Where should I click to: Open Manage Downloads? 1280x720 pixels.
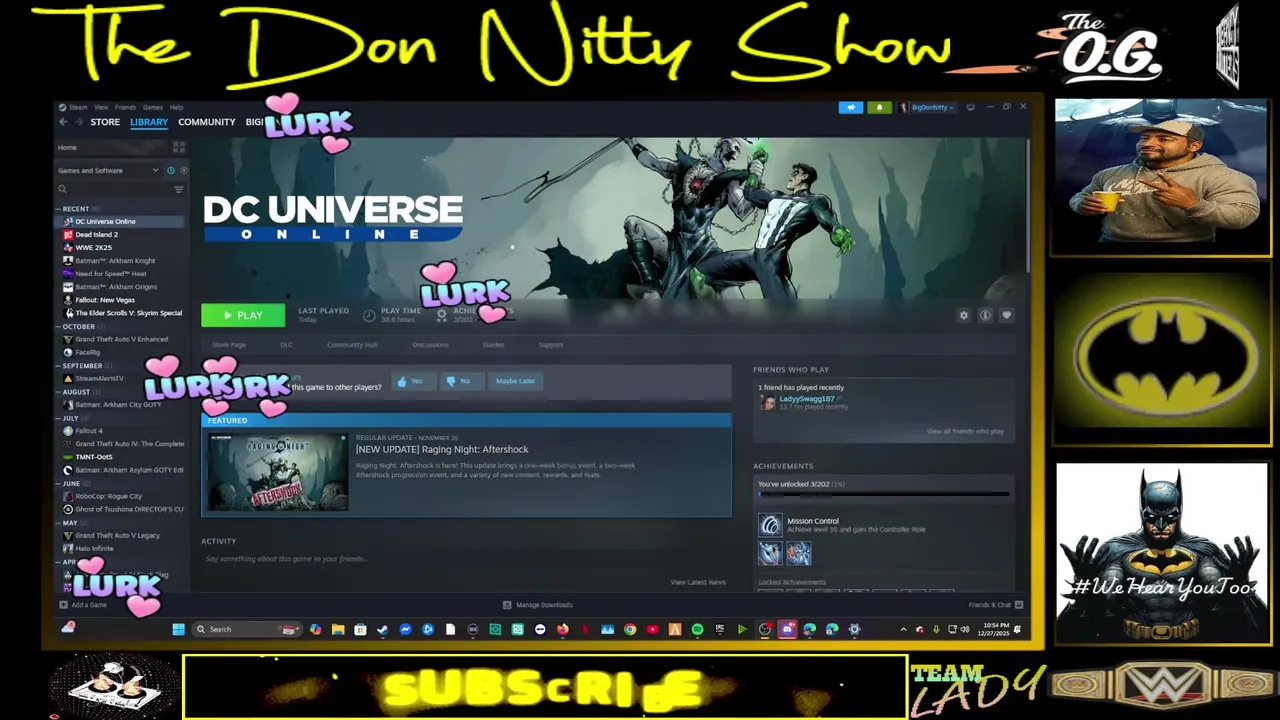coord(538,605)
